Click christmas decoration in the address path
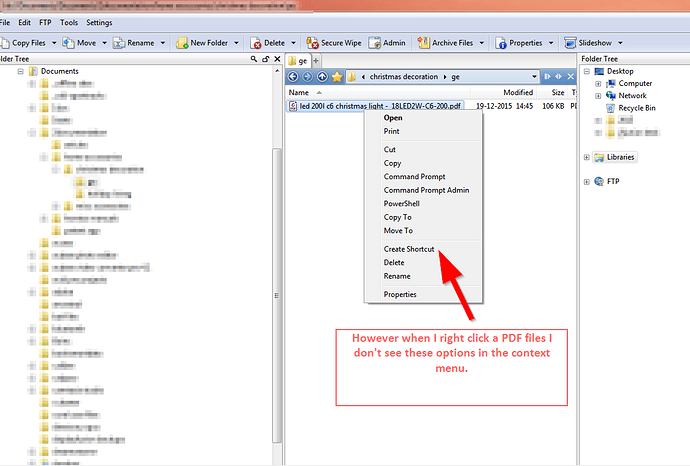The width and height of the screenshot is (690, 466). (x=404, y=77)
